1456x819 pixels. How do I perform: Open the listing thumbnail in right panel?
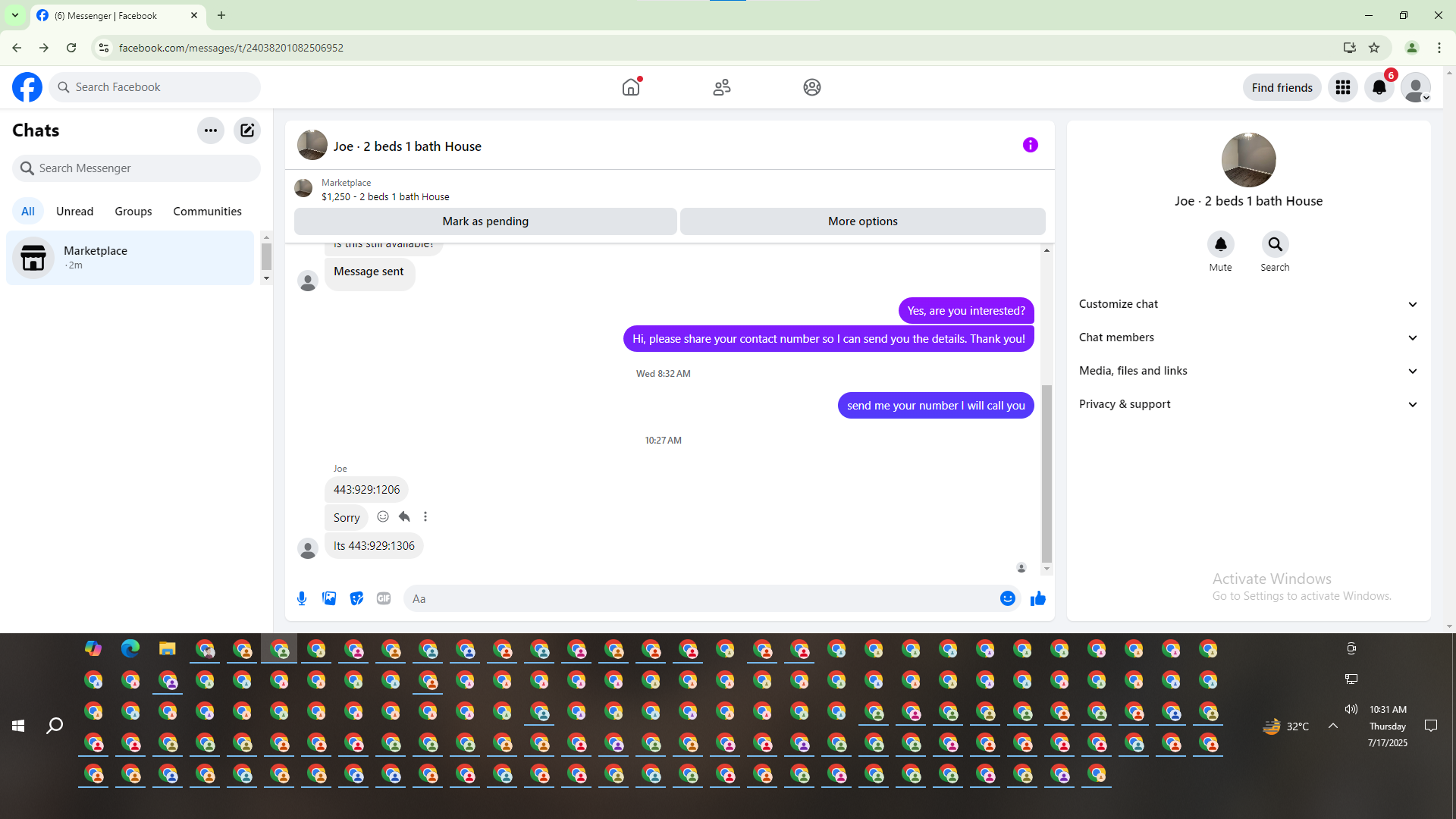point(1248,160)
